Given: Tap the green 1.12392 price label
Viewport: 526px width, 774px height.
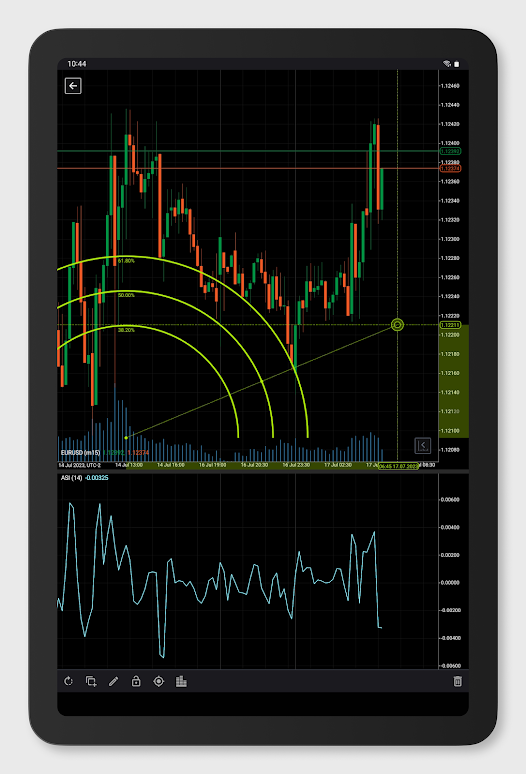Looking at the screenshot, I should (x=450, y=151).
